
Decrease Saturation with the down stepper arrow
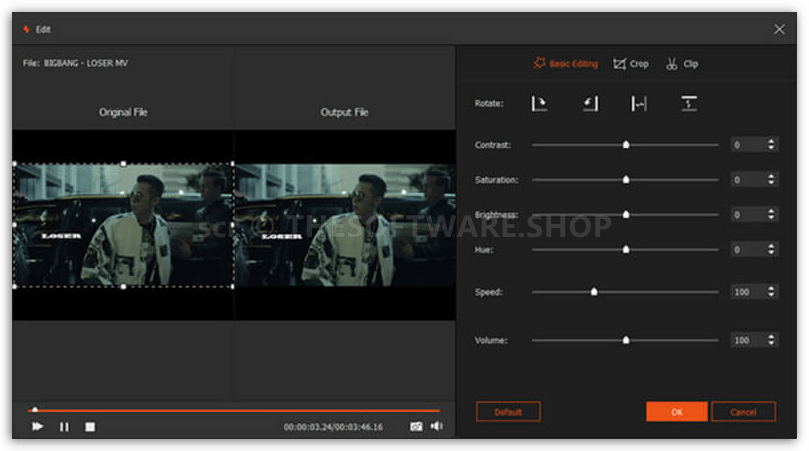pos(771,183)
